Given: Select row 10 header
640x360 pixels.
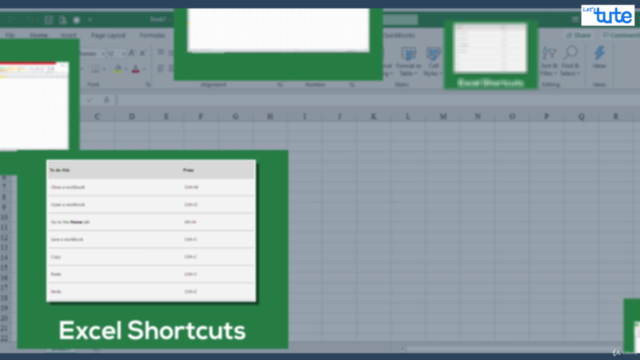Looking at the screenshot, I should (4, 217).
